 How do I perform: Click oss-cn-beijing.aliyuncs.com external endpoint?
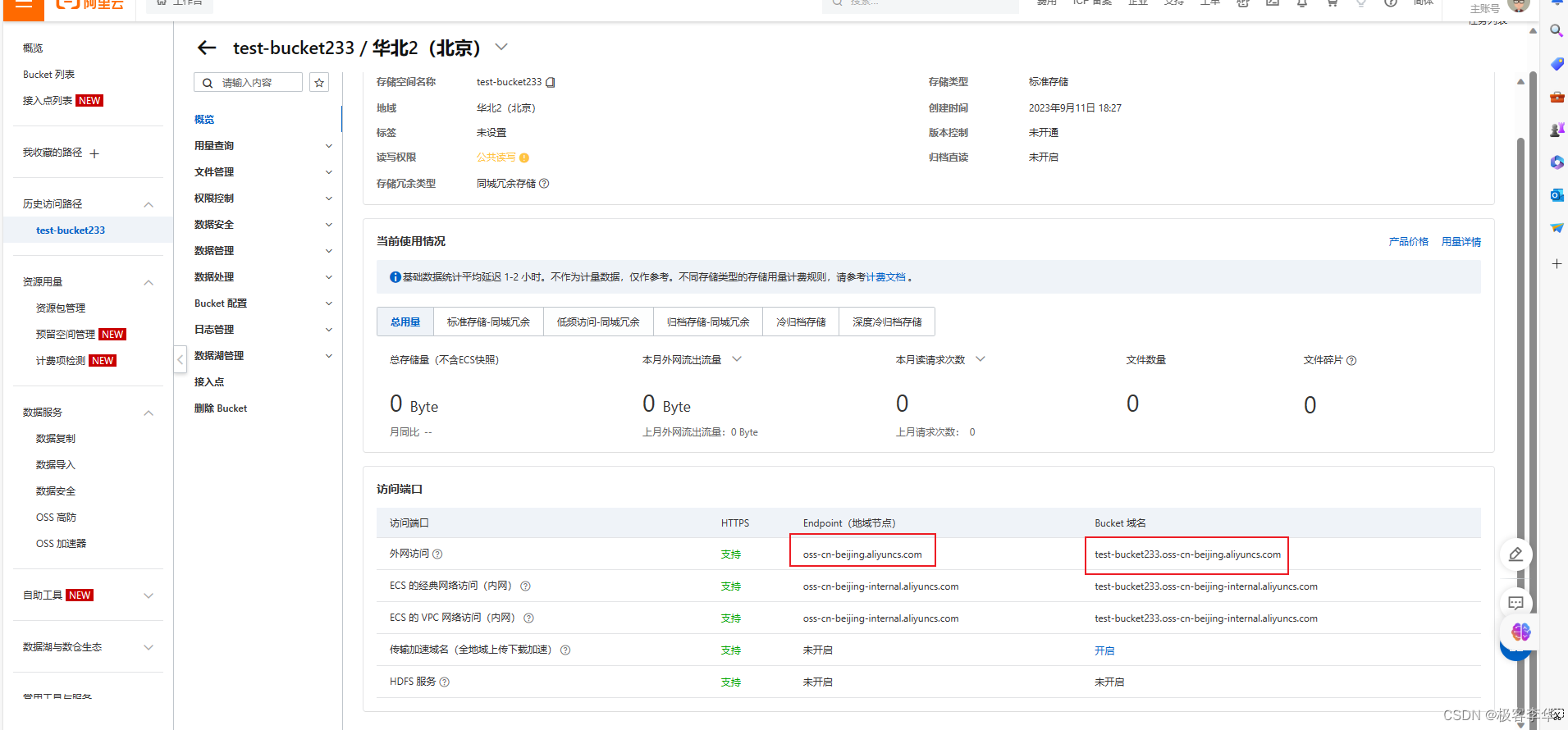[x=862, y=554]
